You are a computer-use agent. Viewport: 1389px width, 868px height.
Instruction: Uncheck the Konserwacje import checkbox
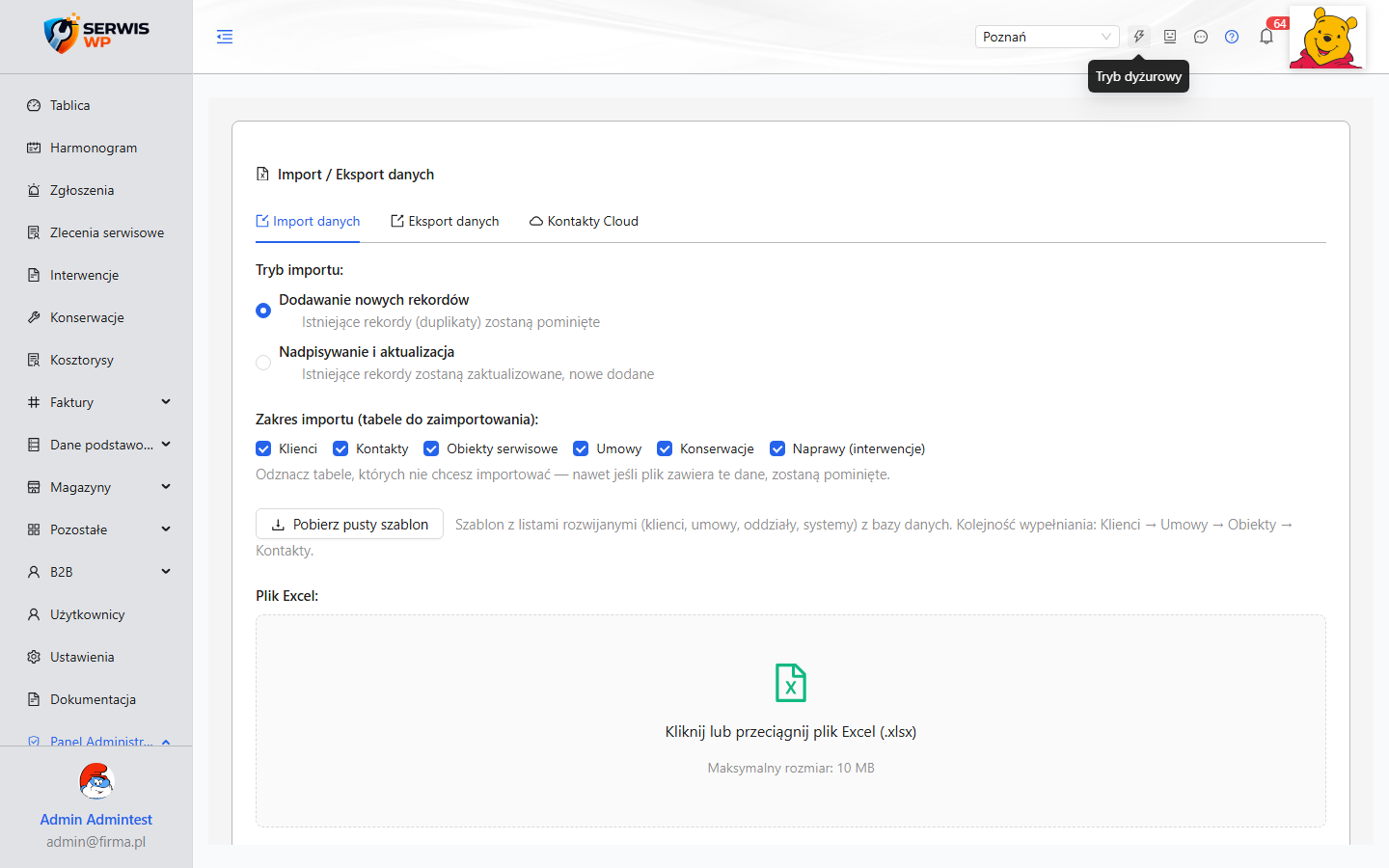pos(665,448)
